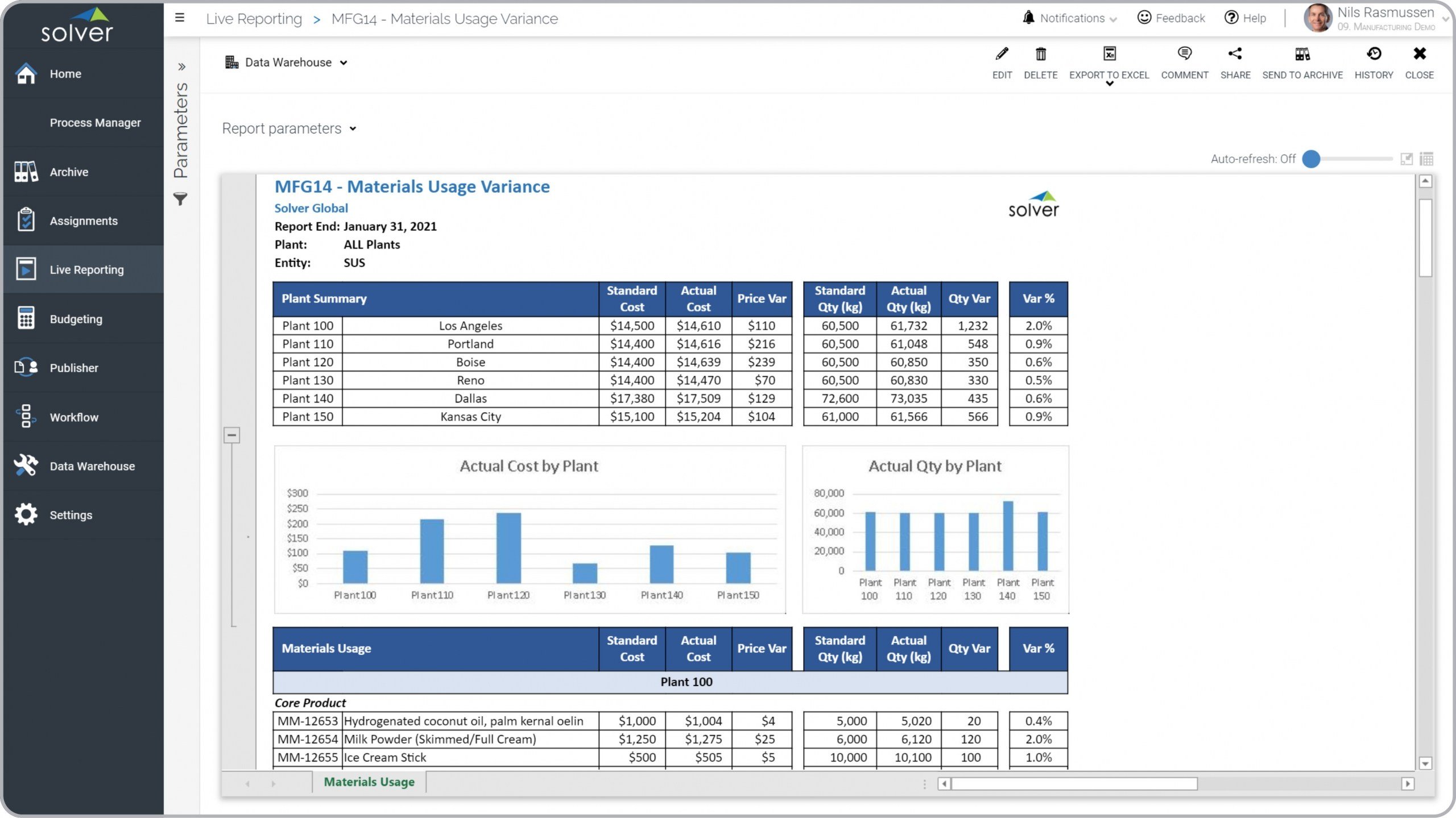Collapse the row group minus button
Image resolution: width=1456 pixels, height=818 pixels.
[x=231, y=435]
